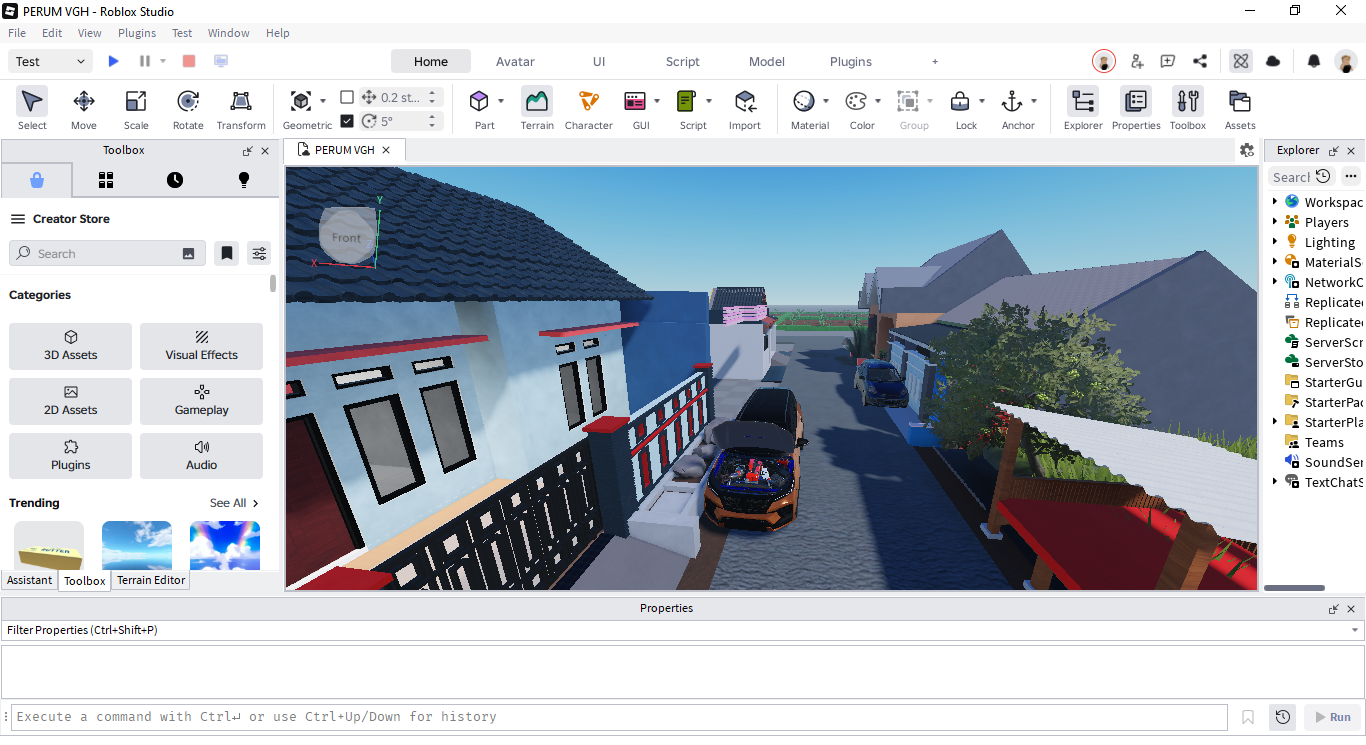The height and width of the screenshot is (745, 1366).
Task: Insert a new Script
Action: point(687,101)
